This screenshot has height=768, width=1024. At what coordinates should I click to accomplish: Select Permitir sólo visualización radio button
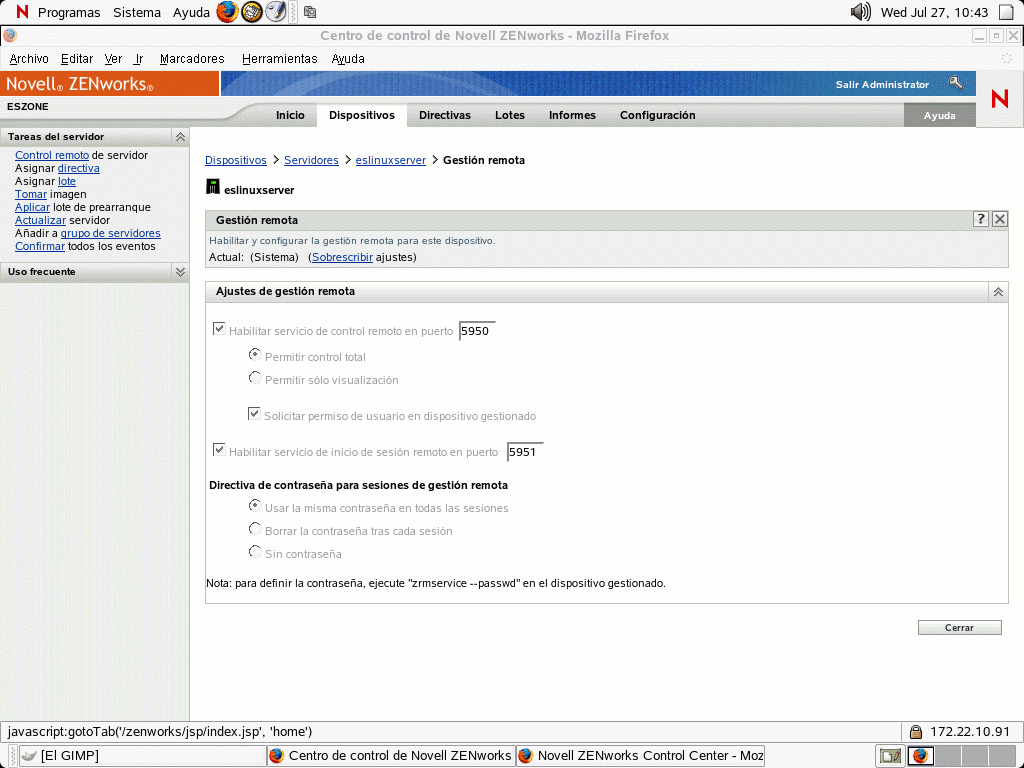255,379
